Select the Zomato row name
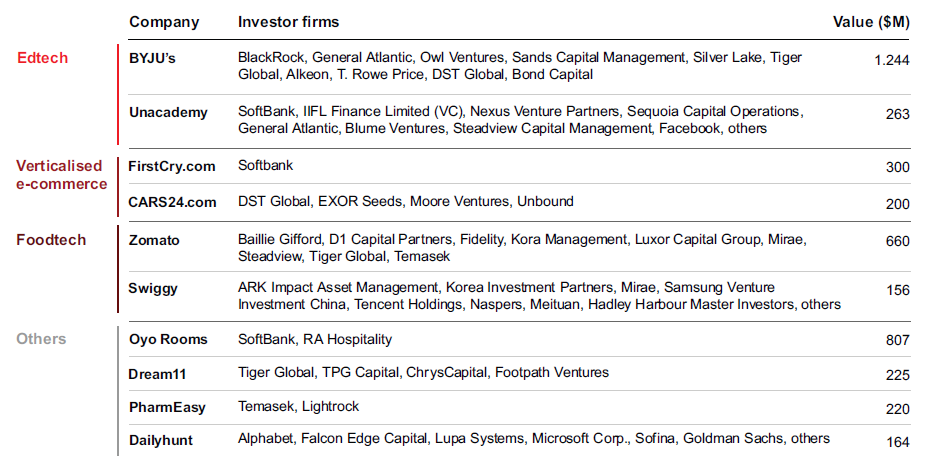This screenshot has height=472, width=945. click(x=154, y=241)
